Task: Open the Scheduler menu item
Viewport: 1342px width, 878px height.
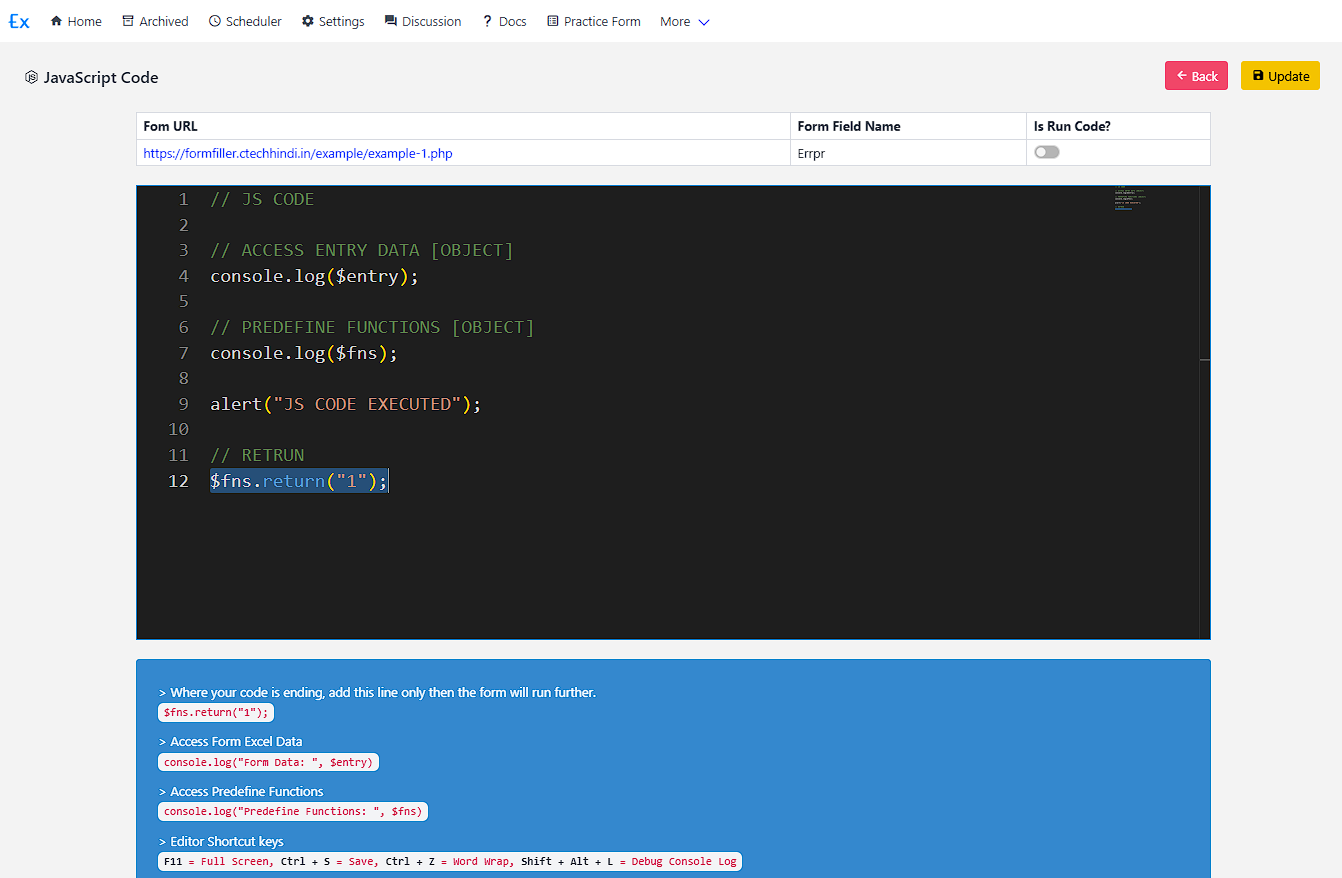Action: (x=254, y=21)
